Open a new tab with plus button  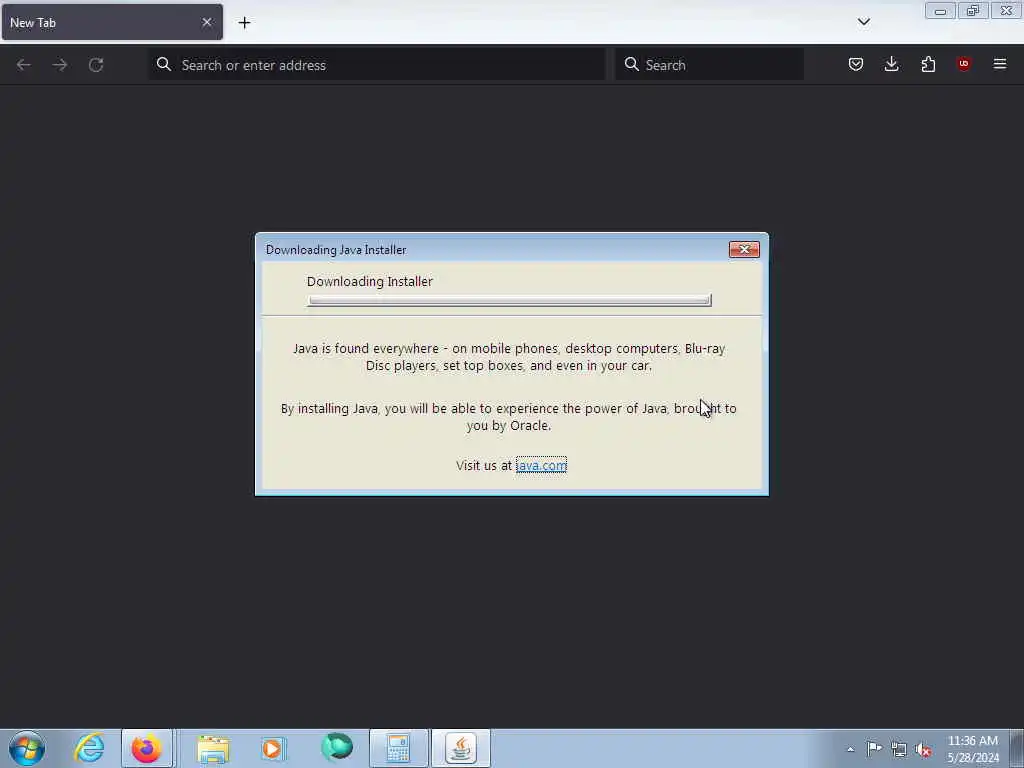click(x=244, y=23)
